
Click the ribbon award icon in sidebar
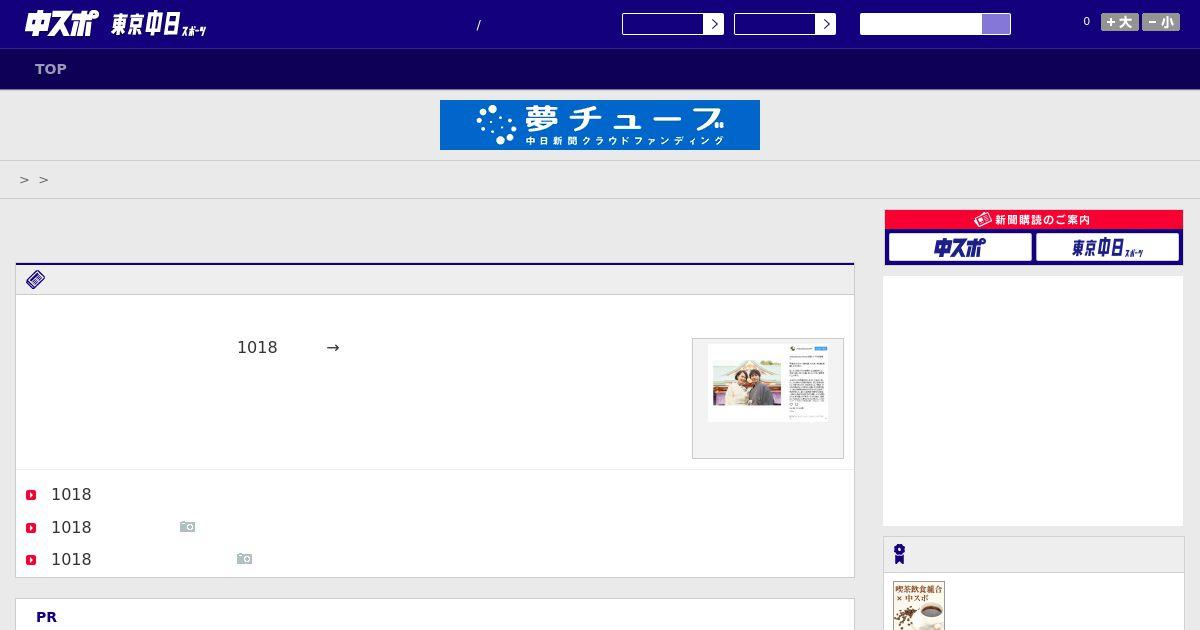click(x=899, y=554)
